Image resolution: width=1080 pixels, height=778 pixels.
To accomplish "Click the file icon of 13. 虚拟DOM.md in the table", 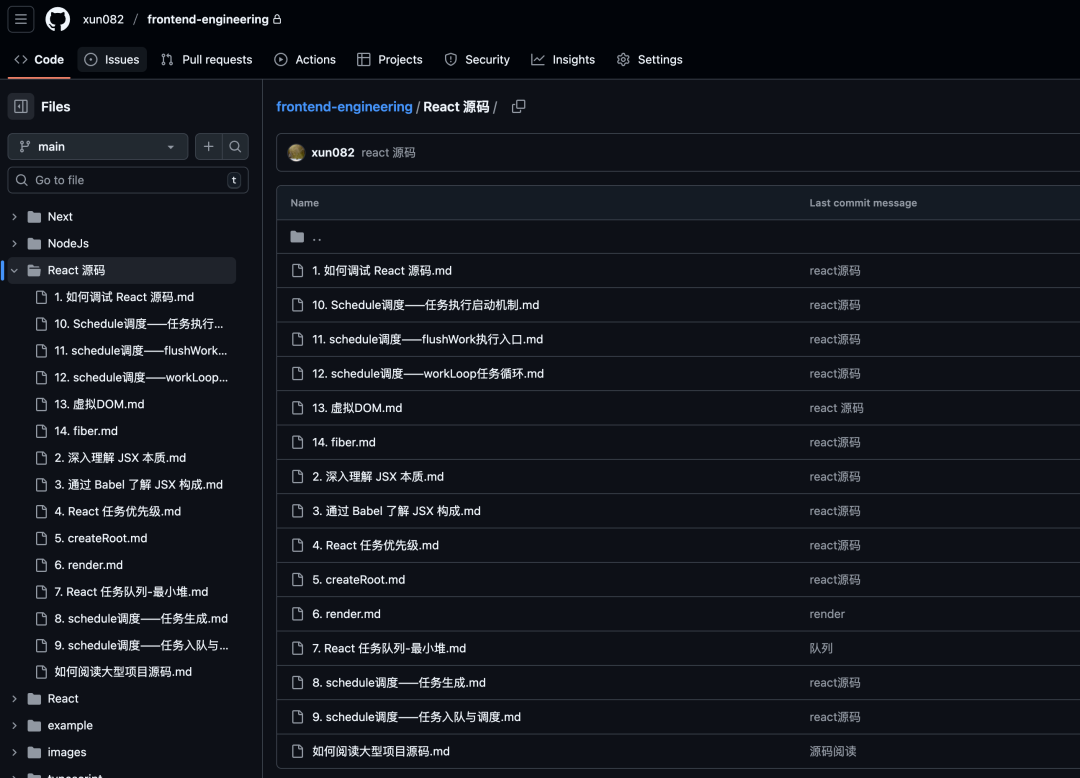I will [298, 408].
